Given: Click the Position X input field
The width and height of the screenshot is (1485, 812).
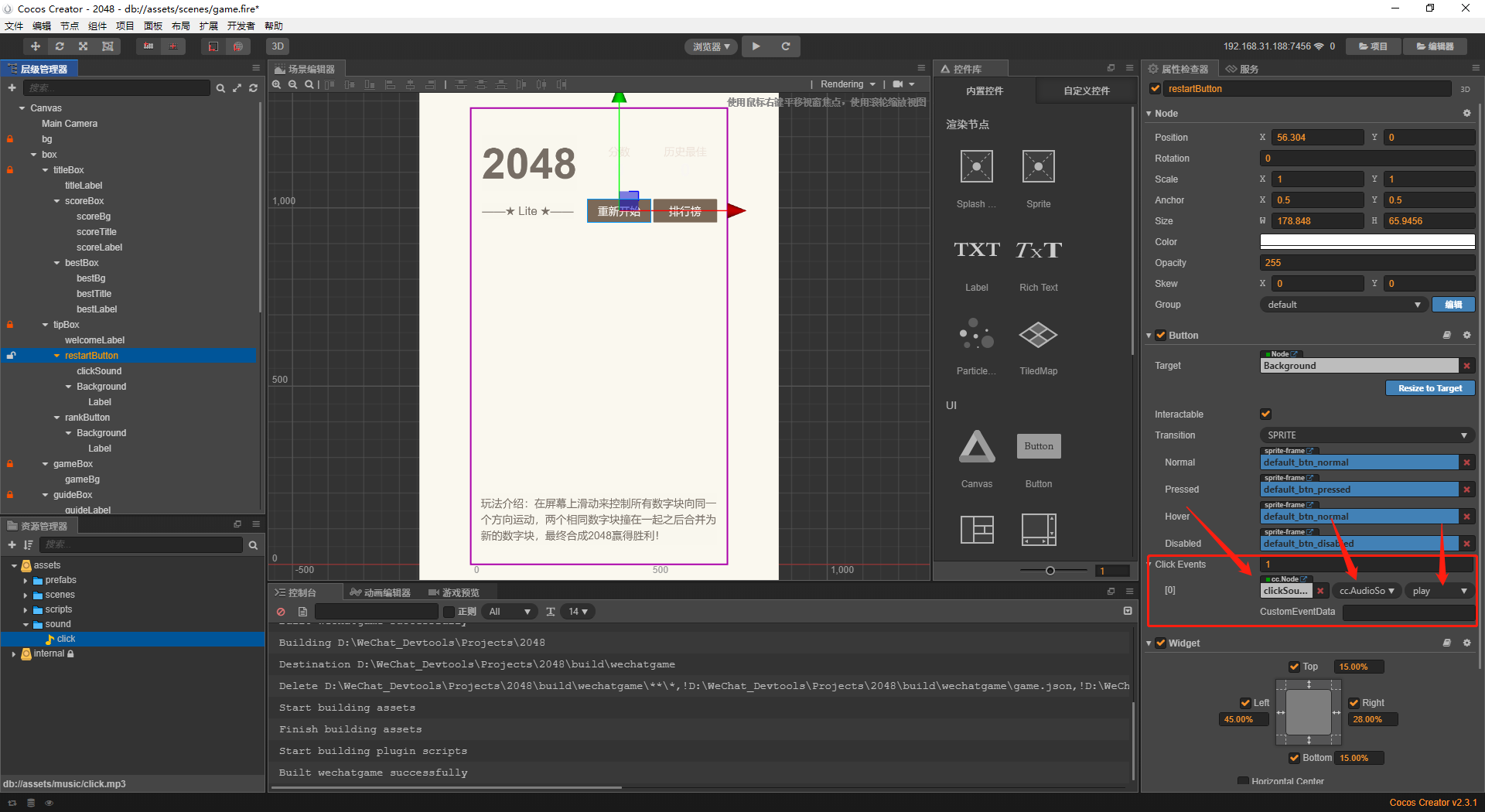Looking at the screenshot, I should [x=1318, y=138].
